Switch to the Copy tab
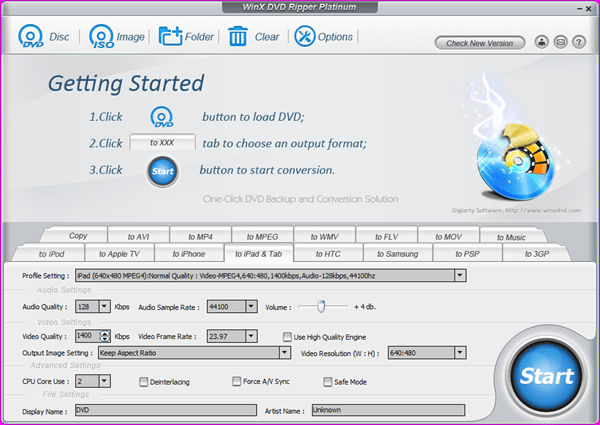Image resolution: width=600 pixels, height=425 pixels. pos(78,235)
